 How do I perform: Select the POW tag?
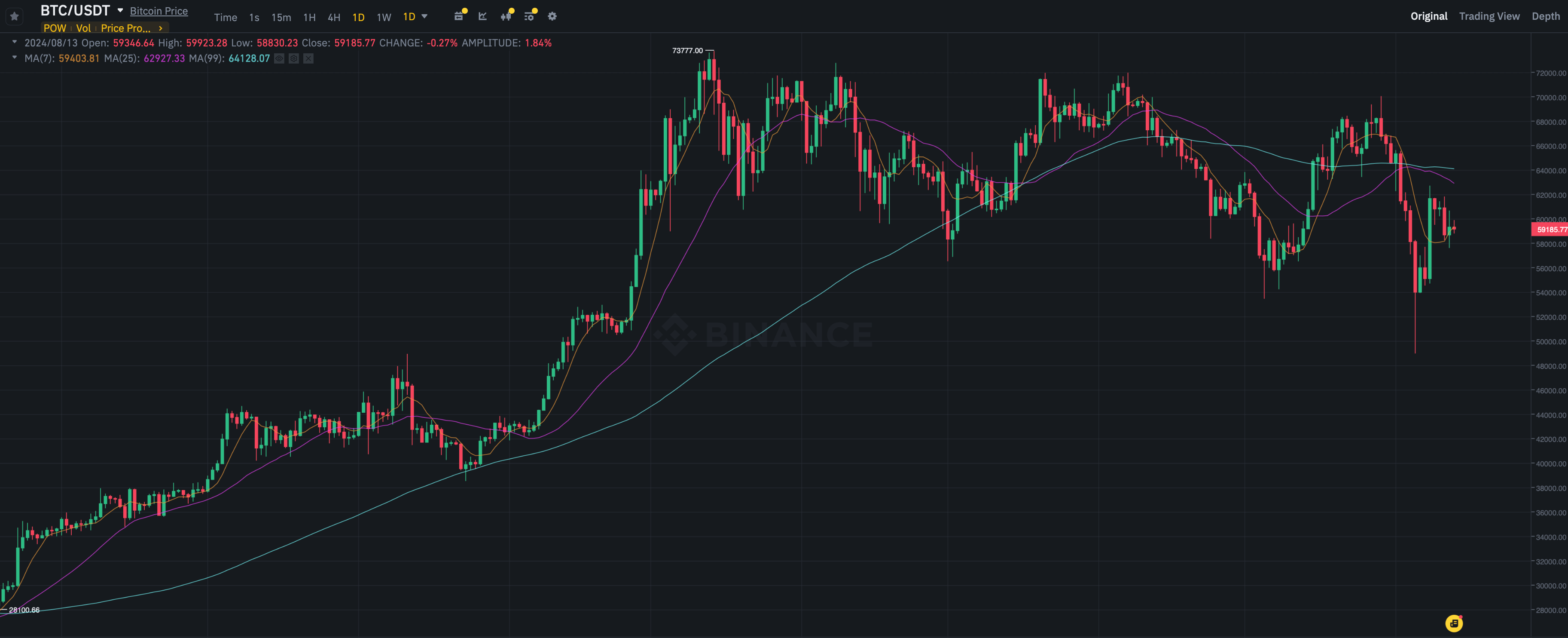coord(55,28)
